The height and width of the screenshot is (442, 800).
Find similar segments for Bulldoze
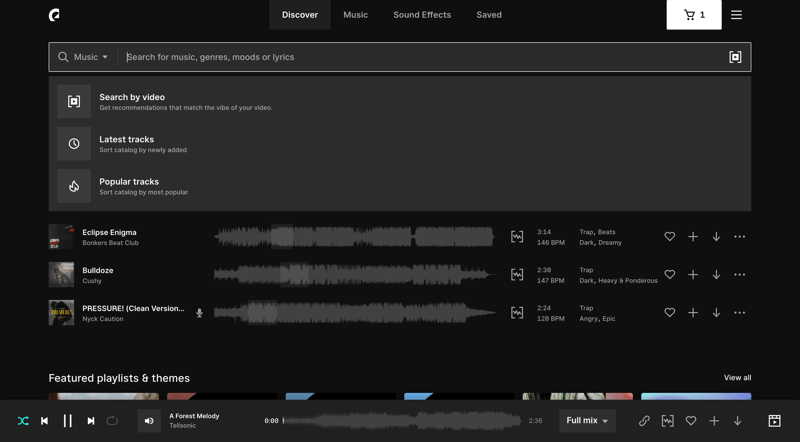517,275
